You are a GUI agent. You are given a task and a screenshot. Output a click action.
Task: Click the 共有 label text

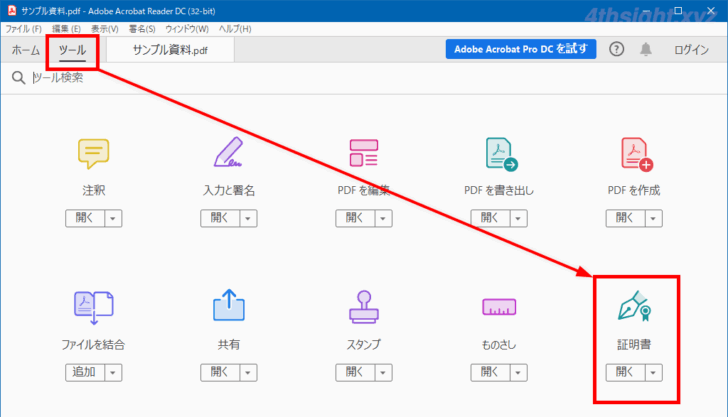point(229,345)
